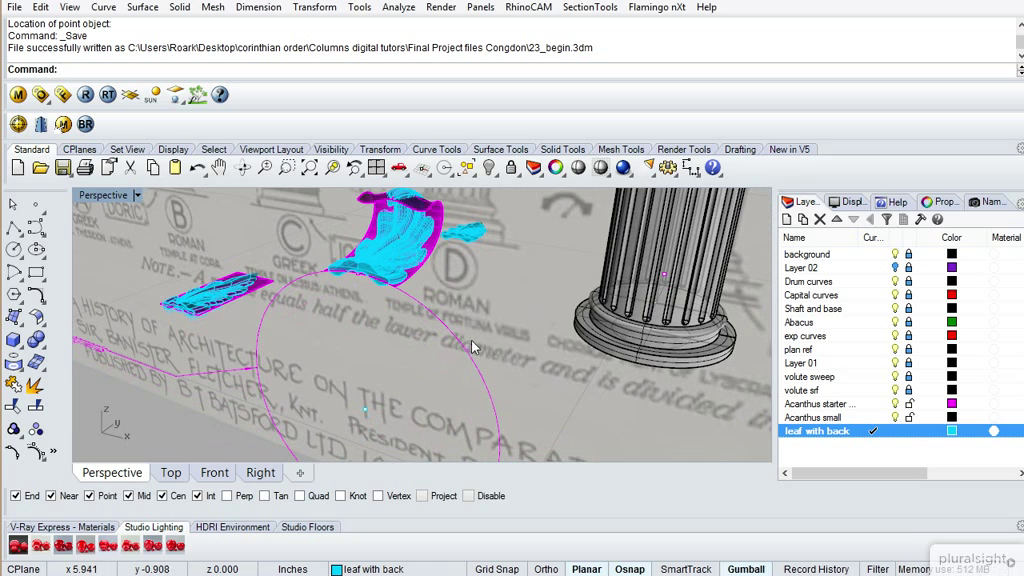The width and height of the screenshot is (1024, 576).
Task: Click the blue Render sphere icon
Action: [x=623, y=168]
